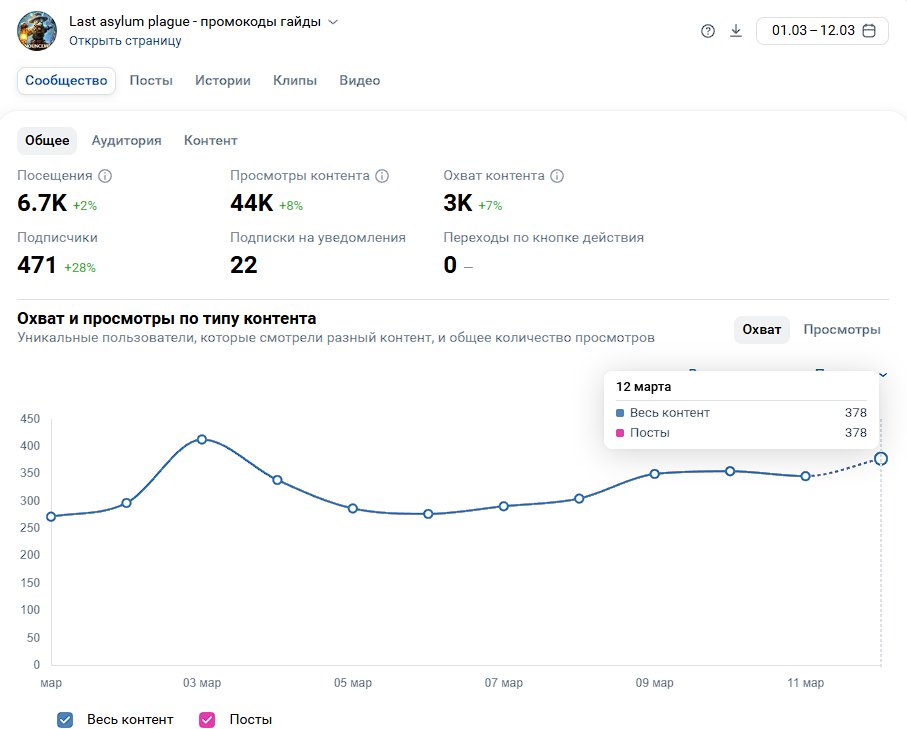Click the calendar icon in date range
Viewport: 907px width, 729px height.
click(869, 31)
